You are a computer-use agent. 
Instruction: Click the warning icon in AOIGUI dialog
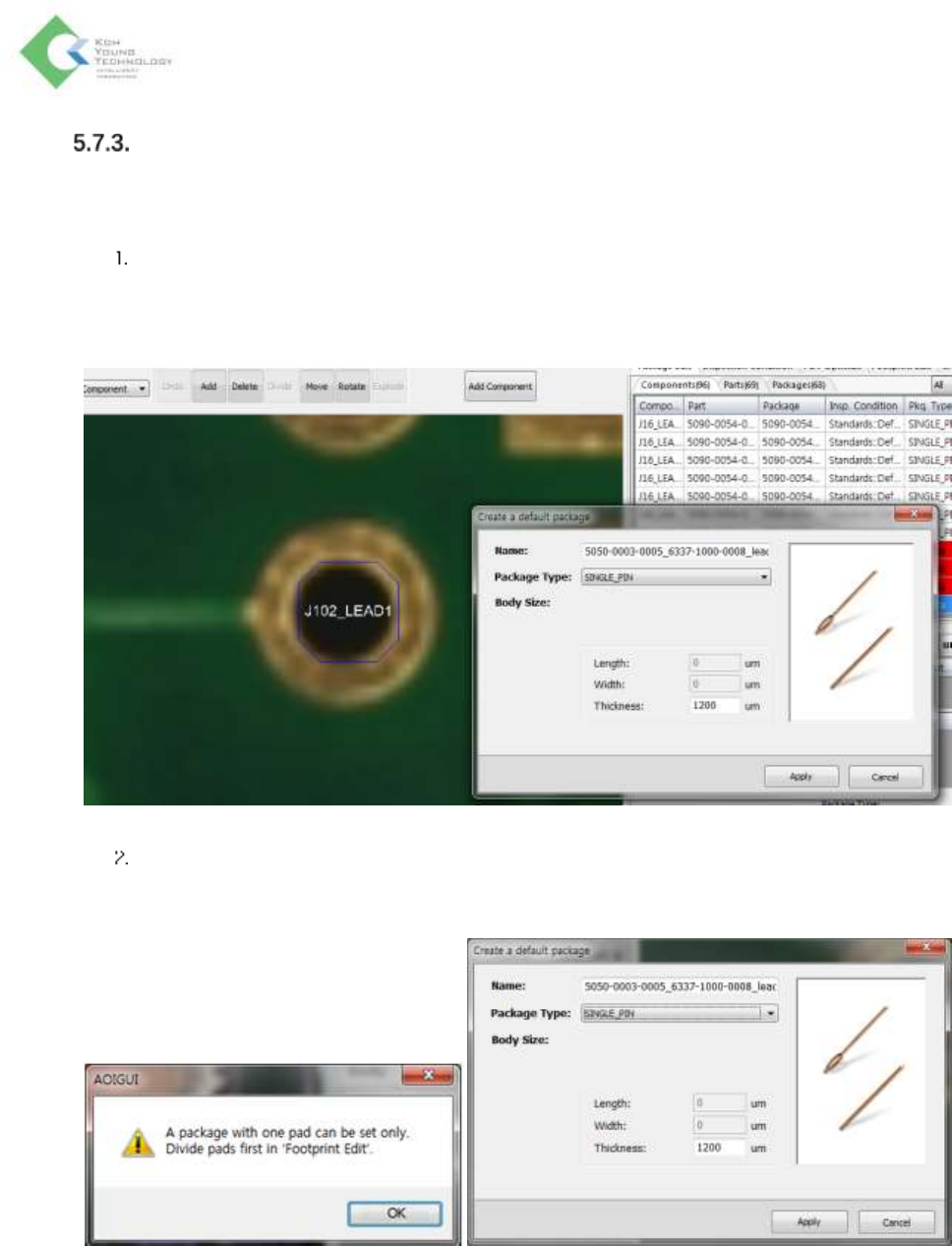(x=139, y=1142)
